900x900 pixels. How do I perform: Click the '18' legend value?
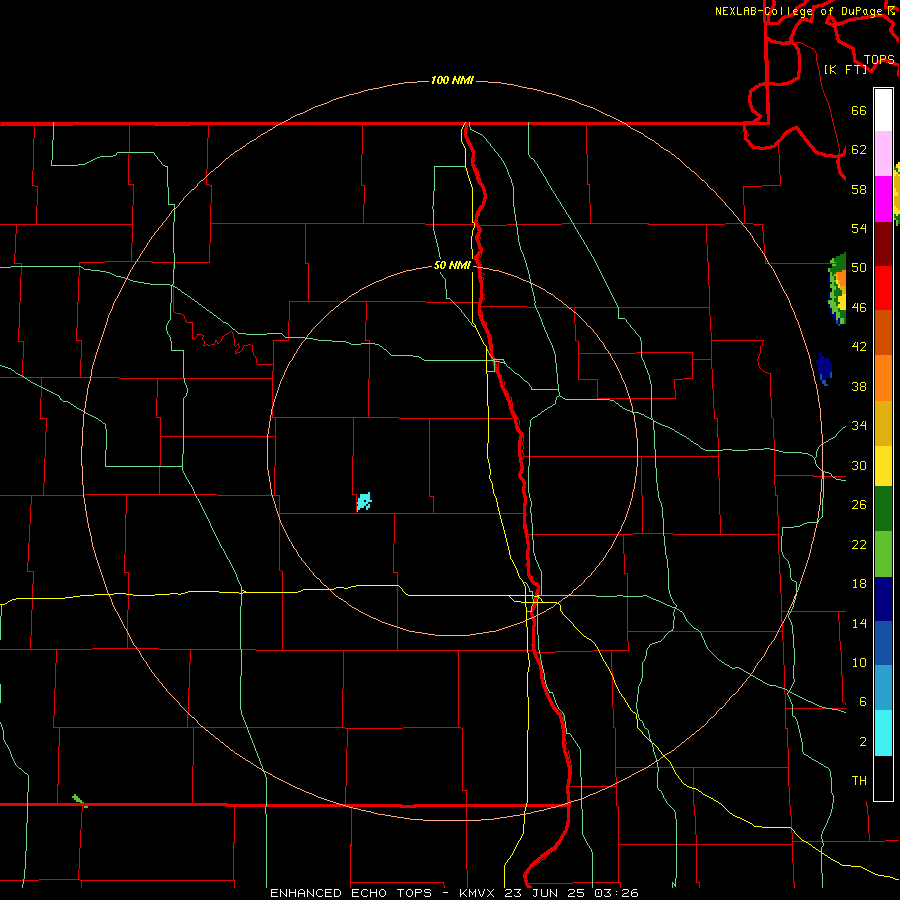click(x=859, y=584)
